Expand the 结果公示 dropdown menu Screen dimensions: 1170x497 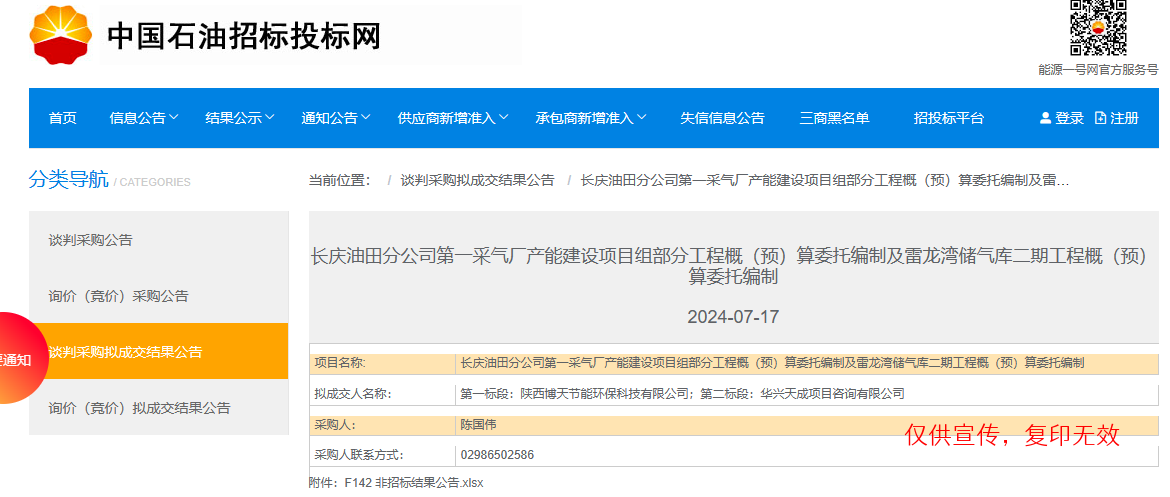(x=239, y=118)
